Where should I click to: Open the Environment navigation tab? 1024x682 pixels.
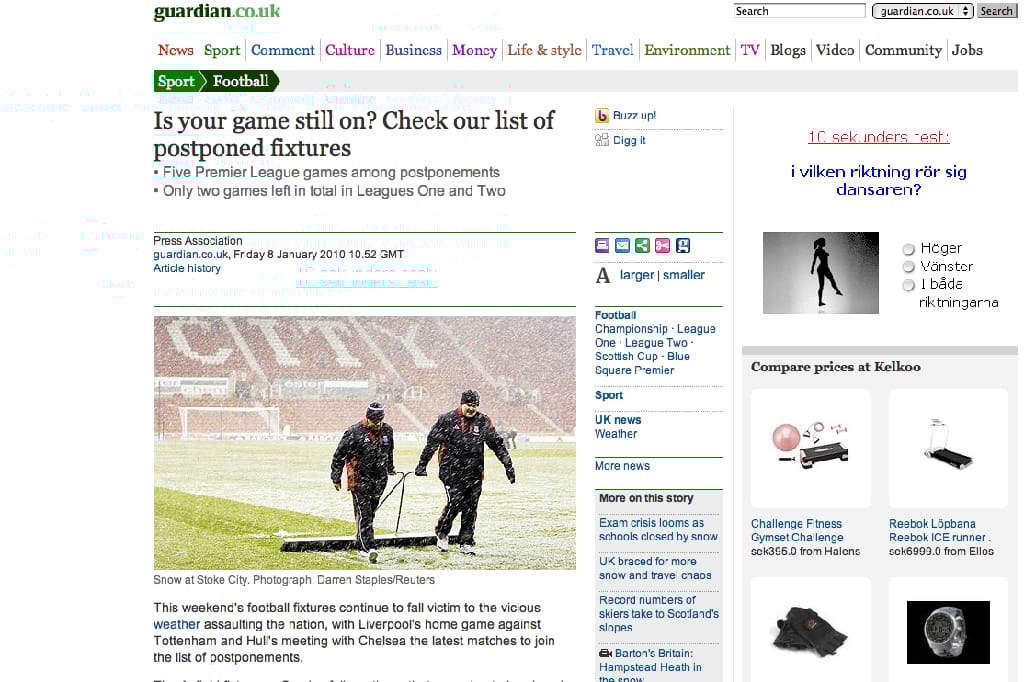(687, 50)
